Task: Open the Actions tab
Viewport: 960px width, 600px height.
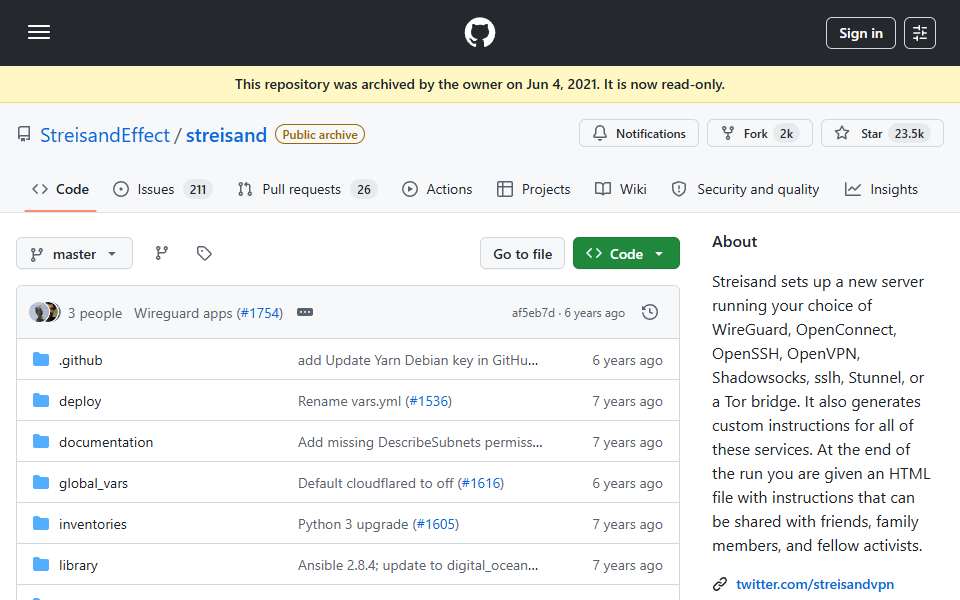Action: pyautogui.click(x=437, y=189)
